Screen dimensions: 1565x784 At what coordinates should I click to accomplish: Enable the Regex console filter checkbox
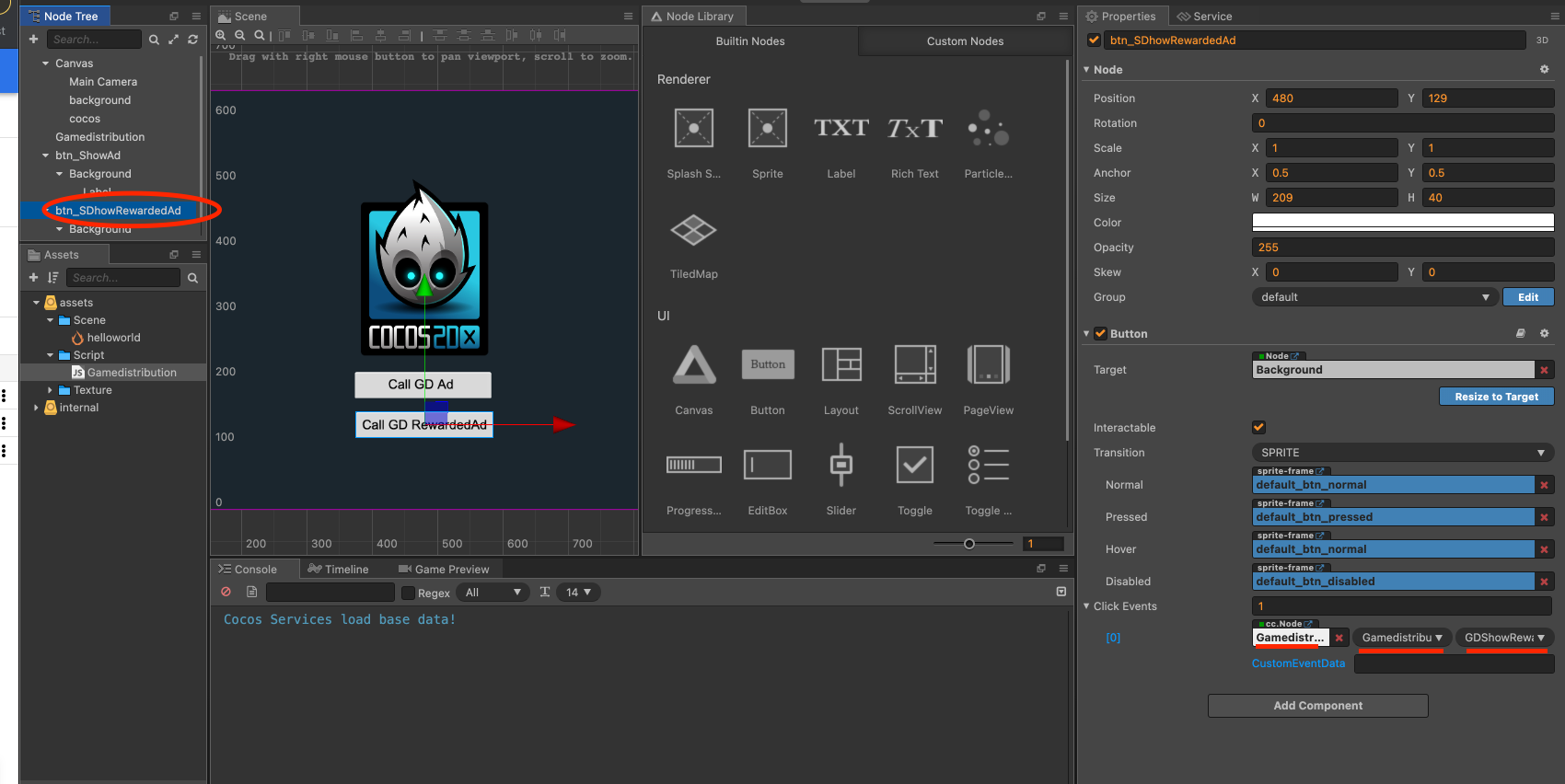pyautogui.click(x=409, y=594)
